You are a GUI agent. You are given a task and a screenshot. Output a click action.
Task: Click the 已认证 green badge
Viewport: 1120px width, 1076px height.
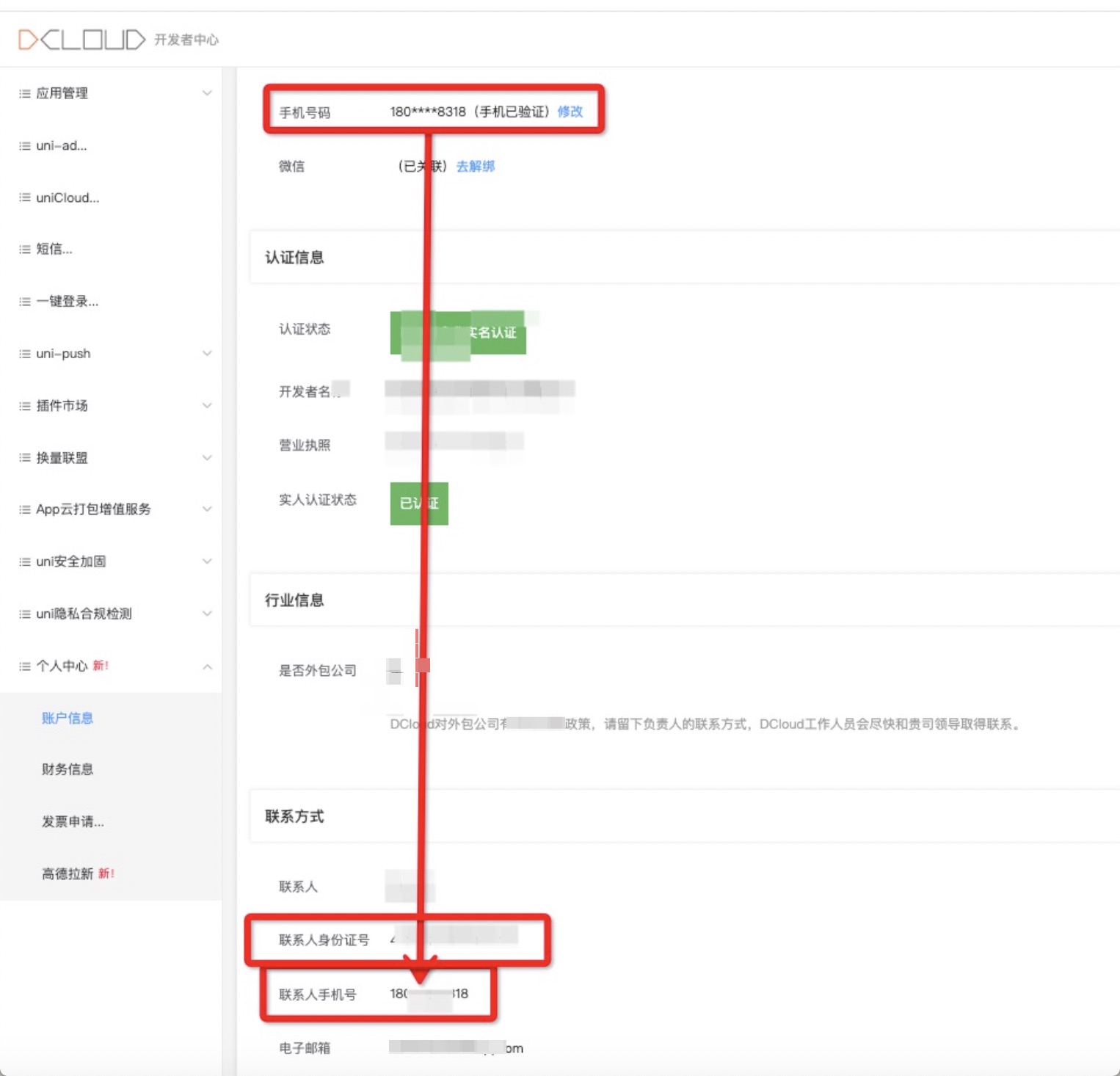coord(419,504)
